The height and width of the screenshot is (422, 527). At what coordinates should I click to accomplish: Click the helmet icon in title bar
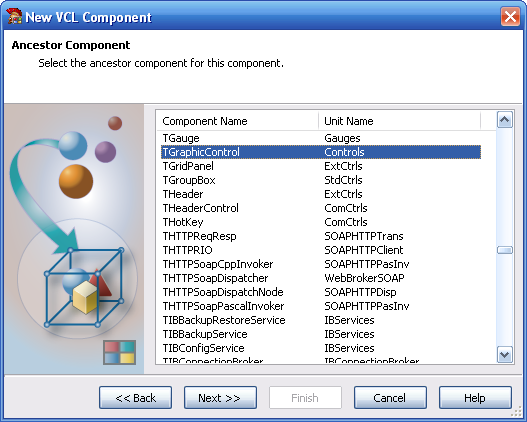pyautogui.click(x=14, y=16)
